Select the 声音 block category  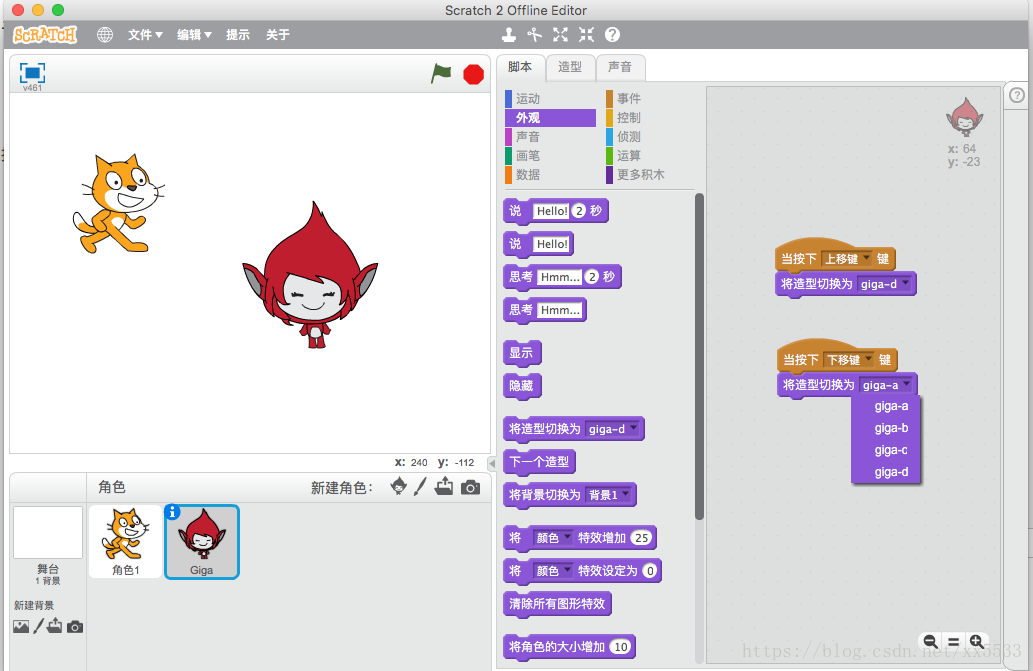pyautogui.click(x=550, y=137)
